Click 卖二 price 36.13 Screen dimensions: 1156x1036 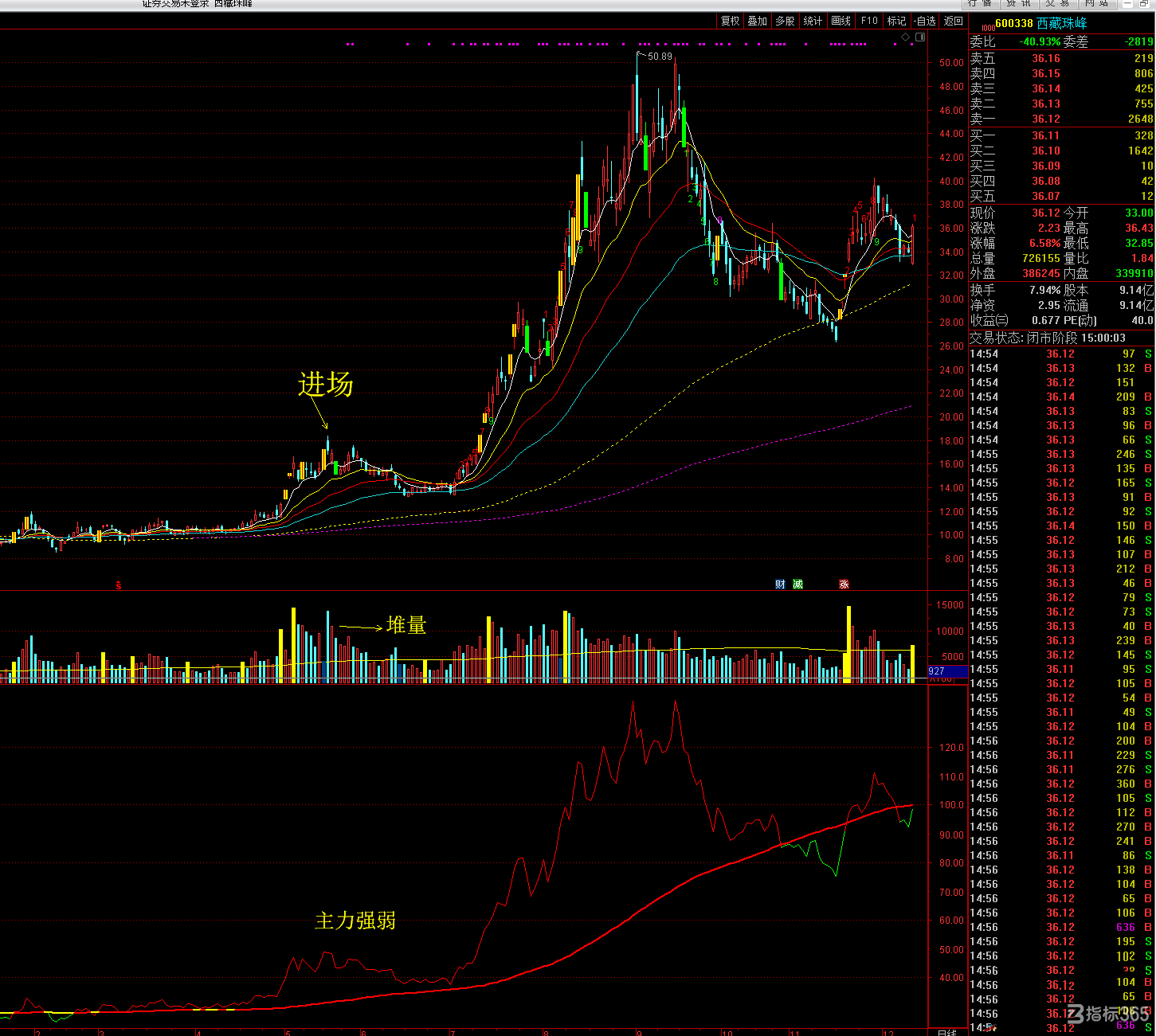coord(1046,104)
